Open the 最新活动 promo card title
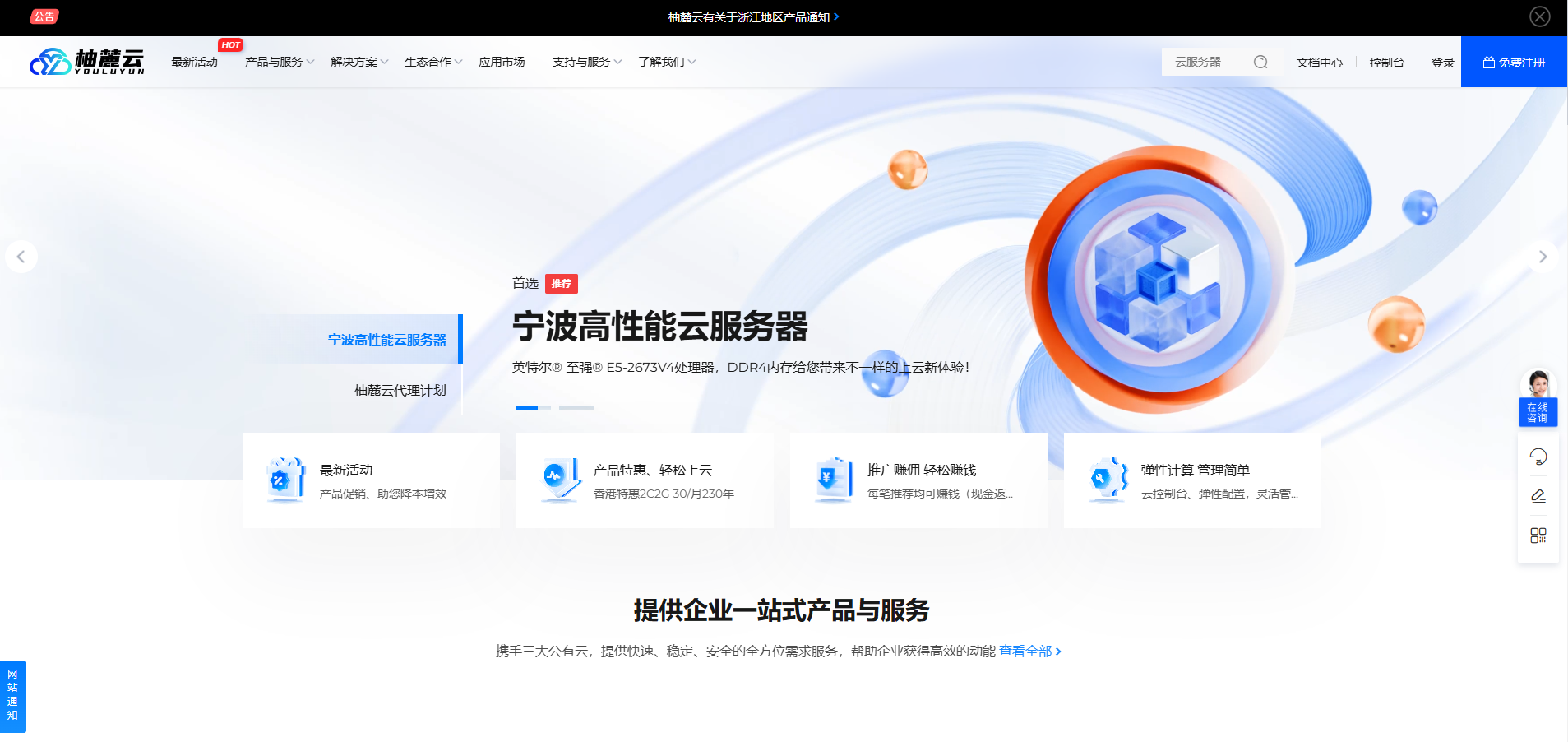The height and width of the screenshot is (742, 1568). (346, 470)
